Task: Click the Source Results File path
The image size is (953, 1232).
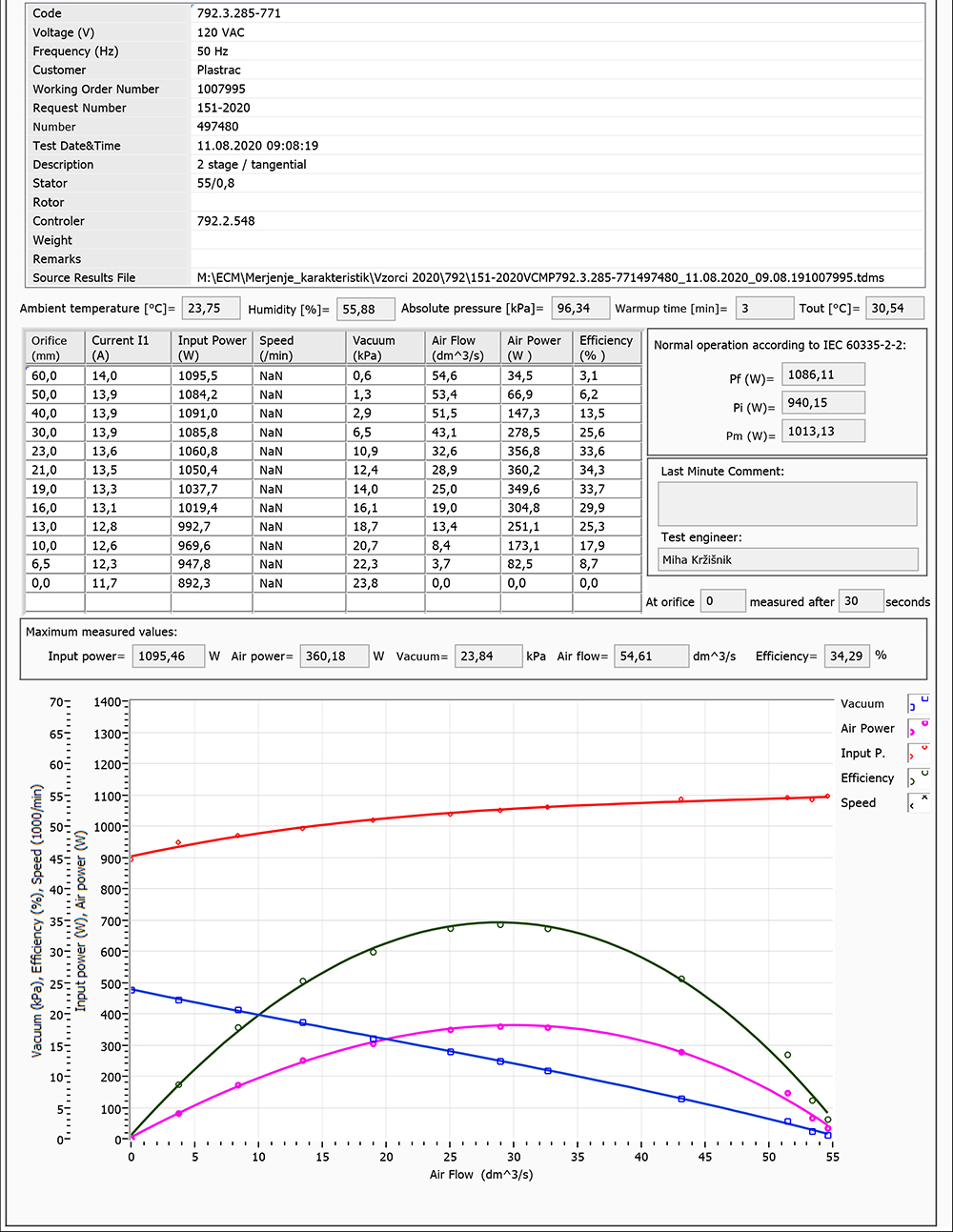Action: (x=539, y=278)
